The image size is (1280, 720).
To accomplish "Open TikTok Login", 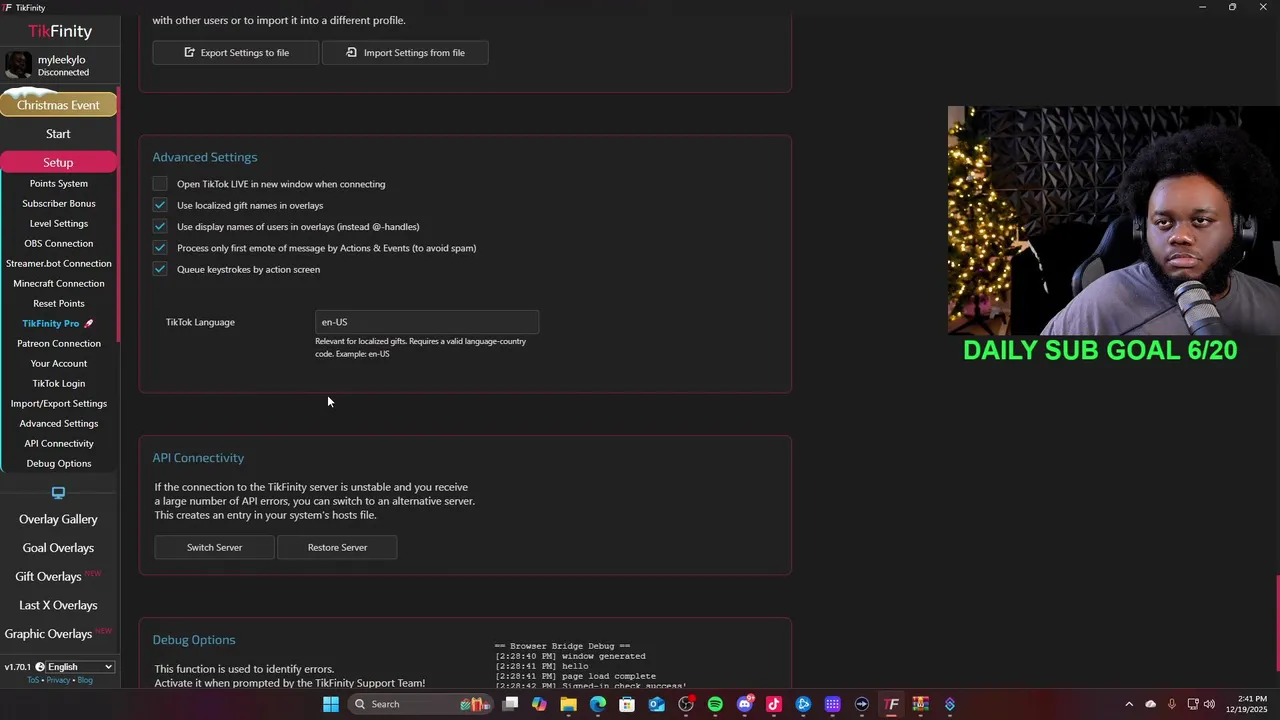I will click(x=59, y=384).
